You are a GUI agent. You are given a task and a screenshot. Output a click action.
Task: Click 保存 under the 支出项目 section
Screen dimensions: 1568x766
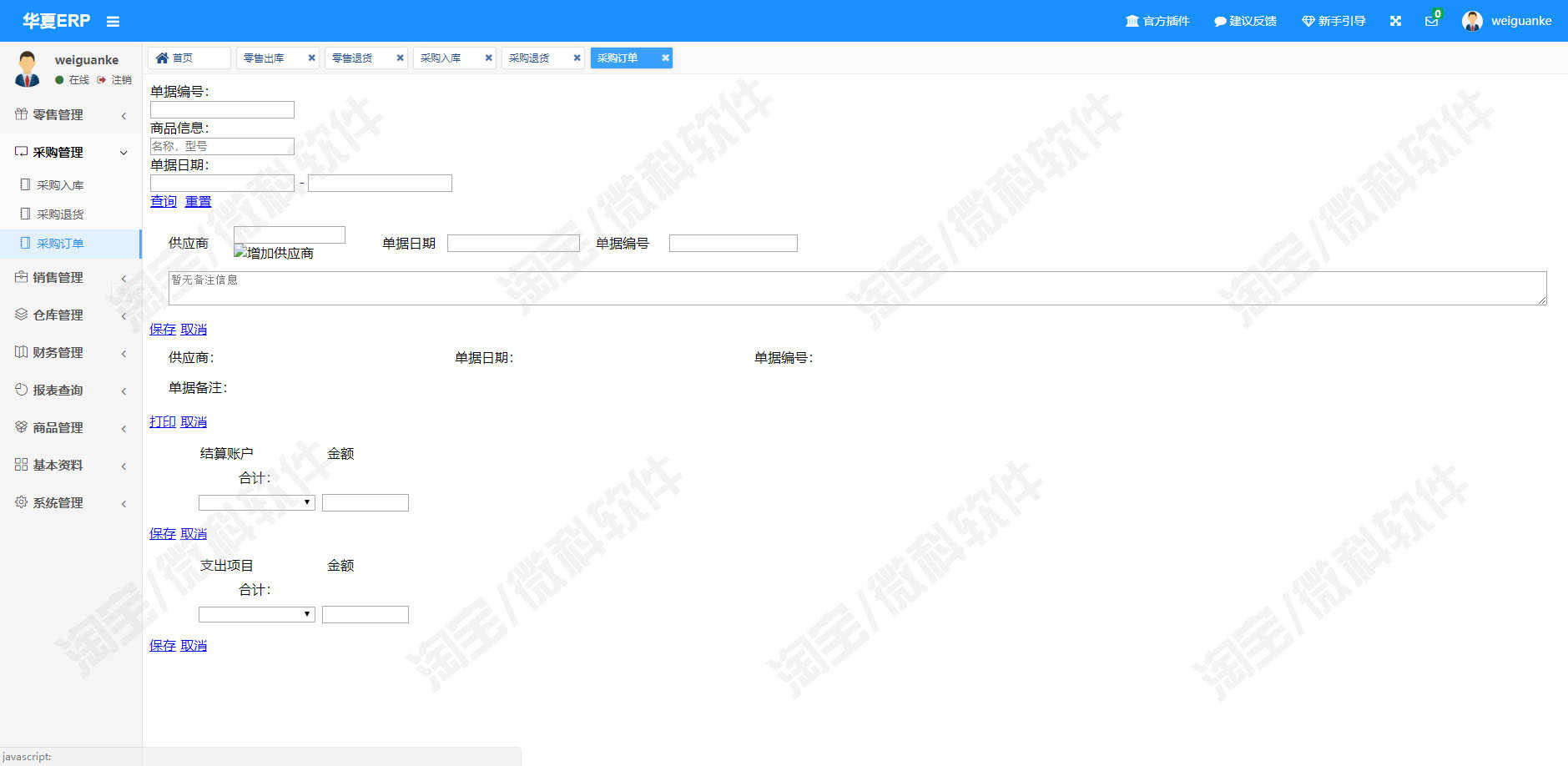(x=163, y=645)
